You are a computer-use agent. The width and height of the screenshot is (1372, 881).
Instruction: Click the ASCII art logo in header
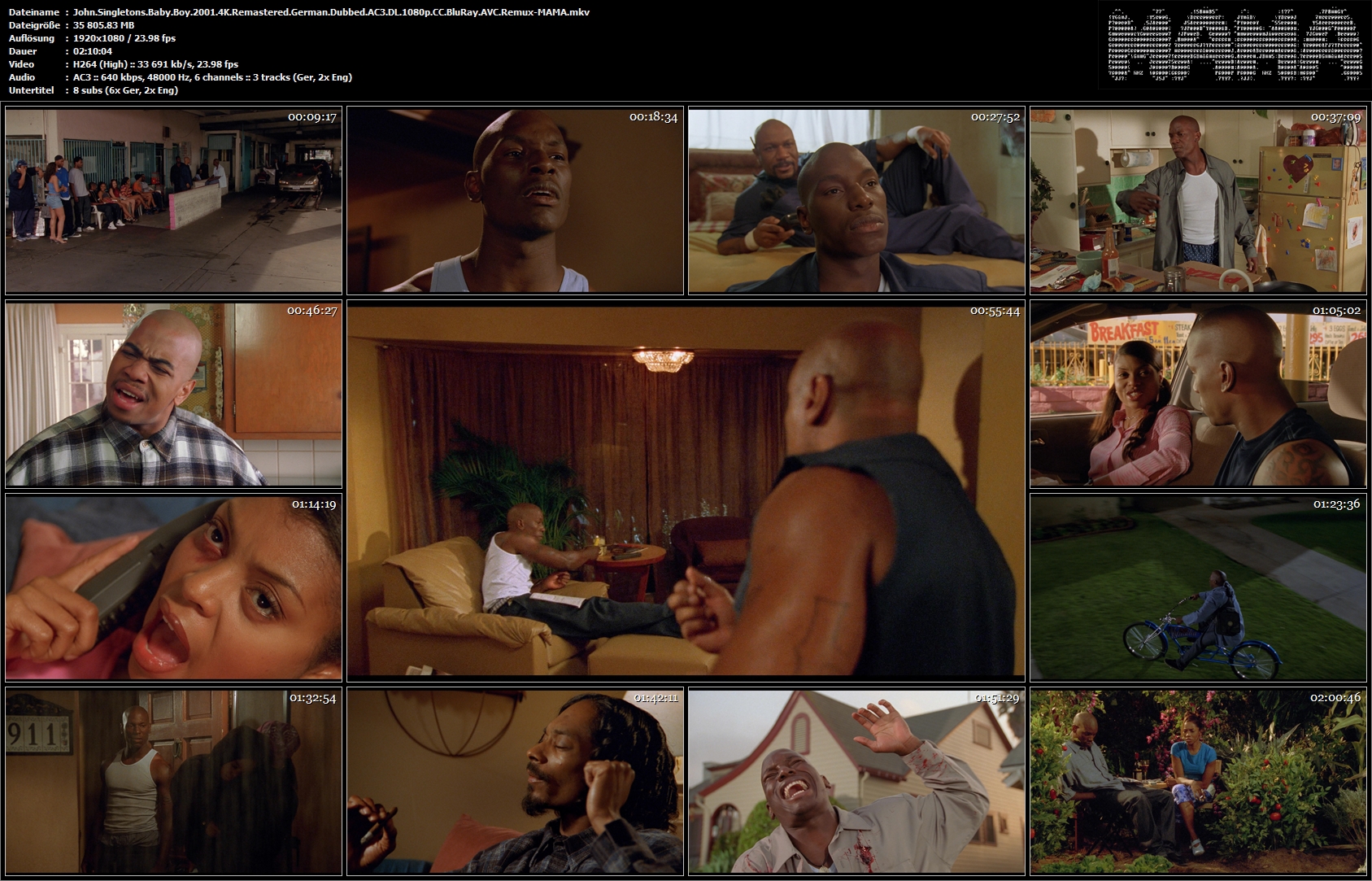1235,45
